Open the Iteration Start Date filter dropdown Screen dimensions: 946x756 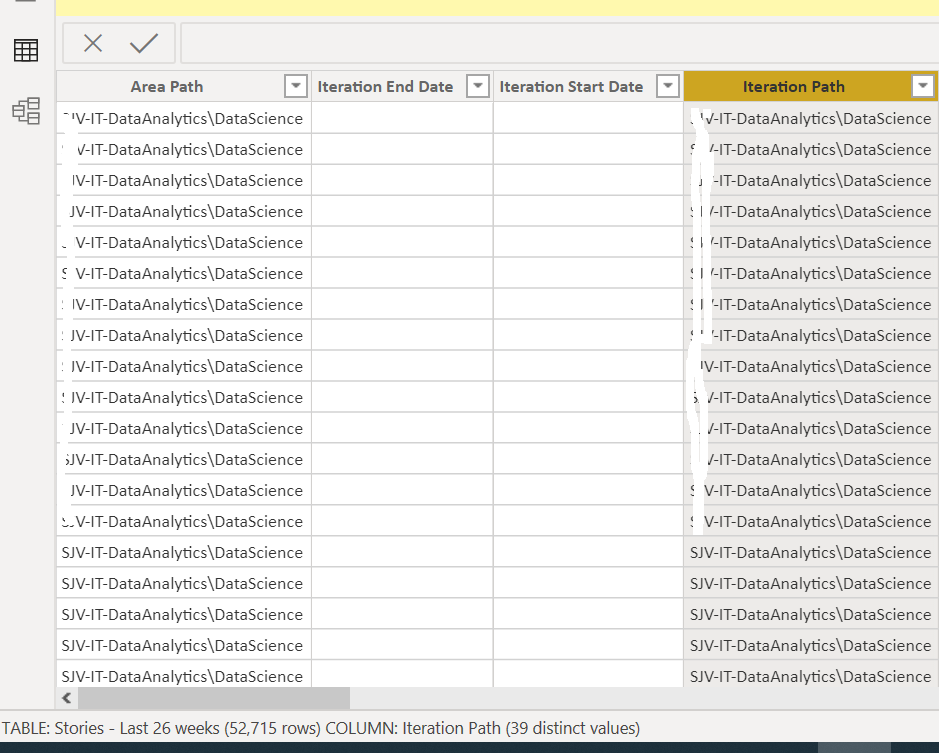[667, 86]
